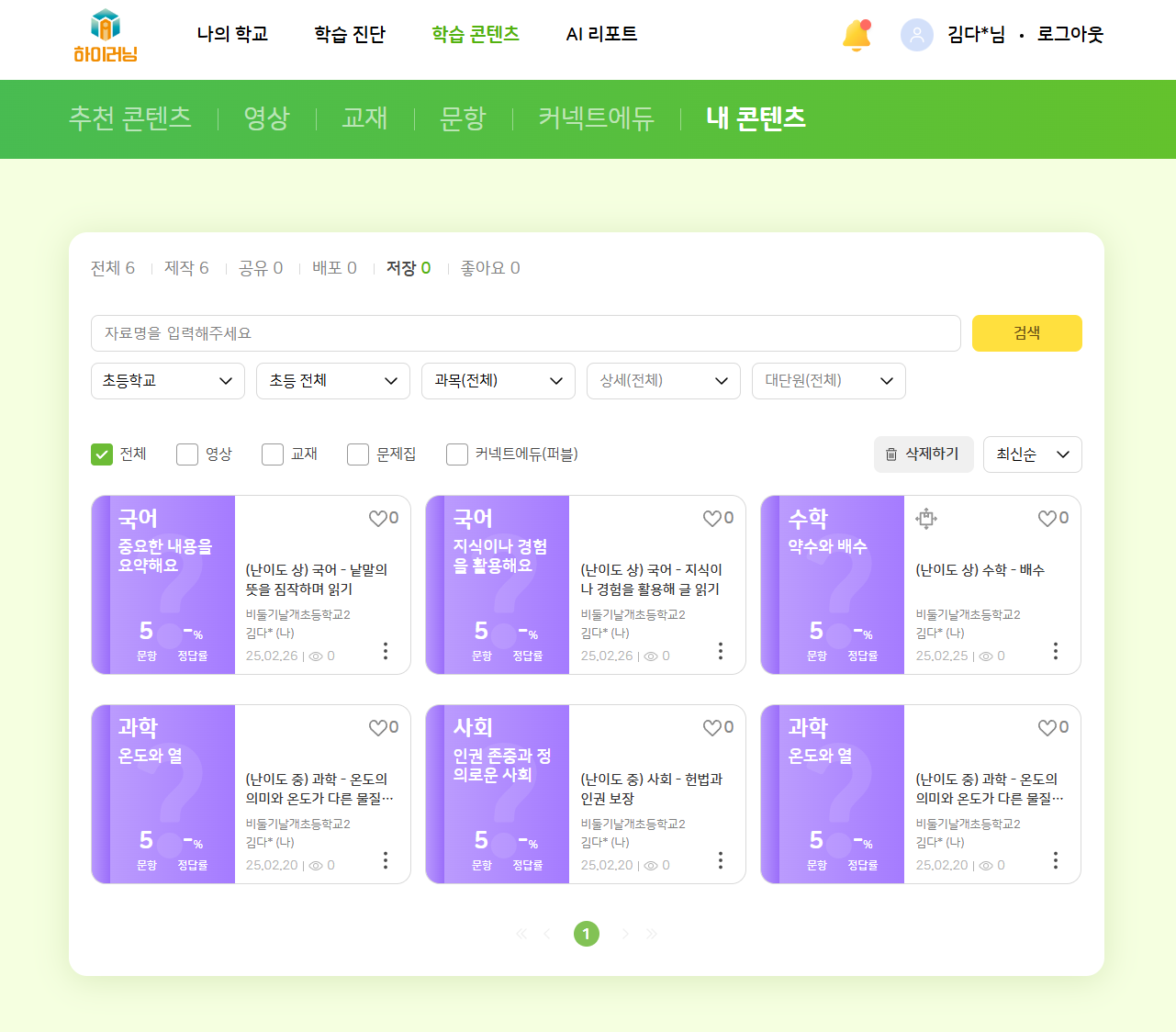Click the 삭제하기 delete button
Image resolution: width=1176 pixels, height=1032 pixels.
923,454
